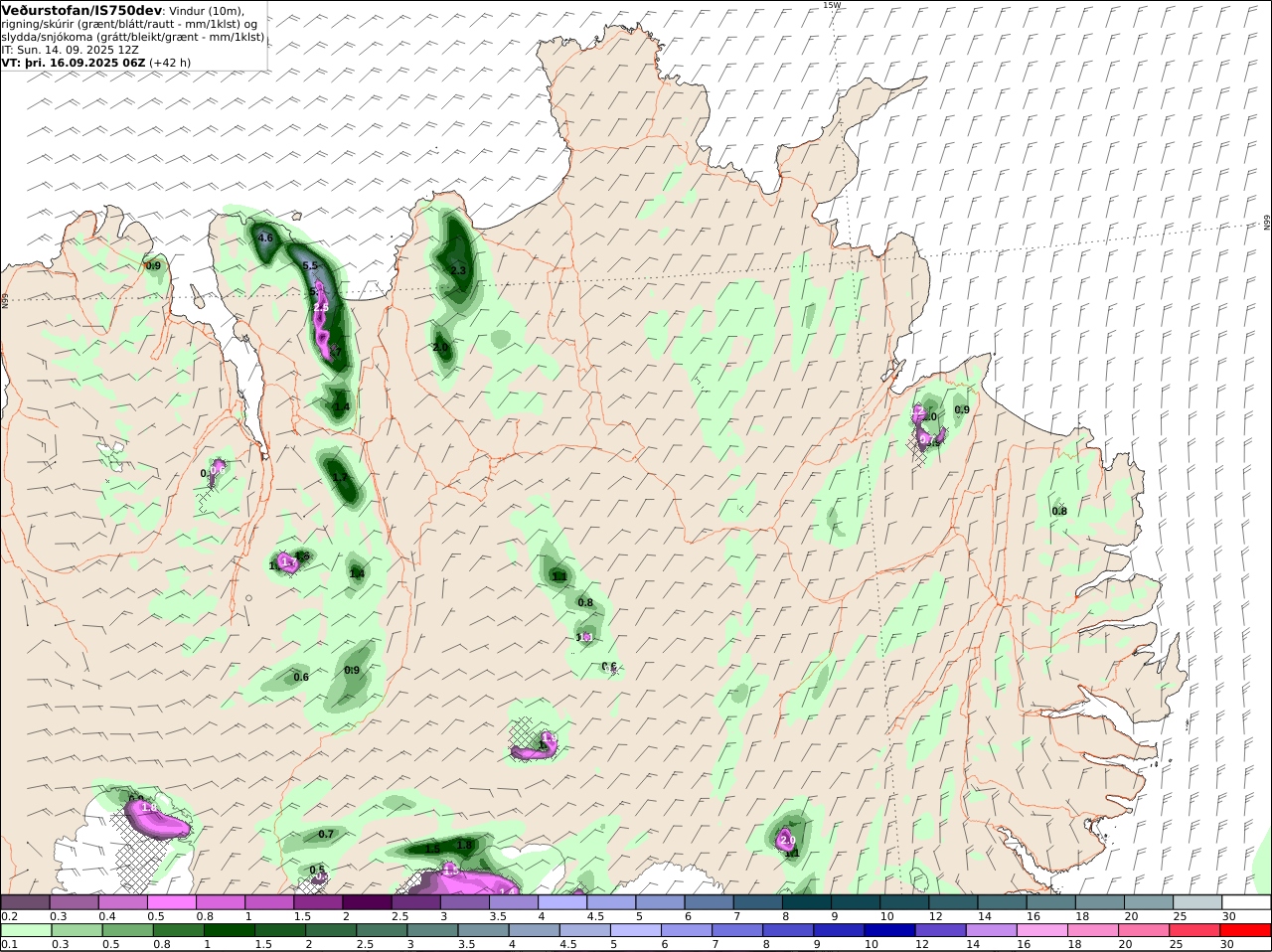Click the red 30 swatch in lower legend row
1272x952 pixels.
pyautogui.click(x=1245, y=931)
